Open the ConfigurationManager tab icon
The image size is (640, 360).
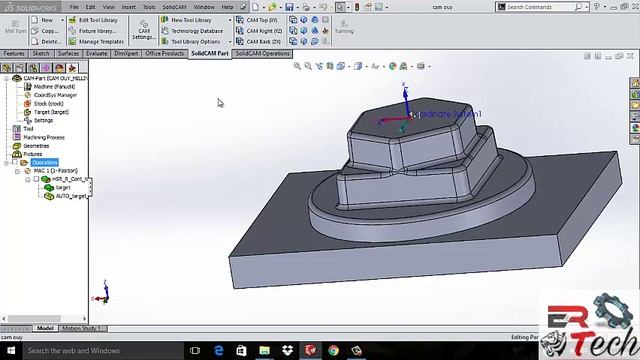pyautogui.click(x=33, y=68)
